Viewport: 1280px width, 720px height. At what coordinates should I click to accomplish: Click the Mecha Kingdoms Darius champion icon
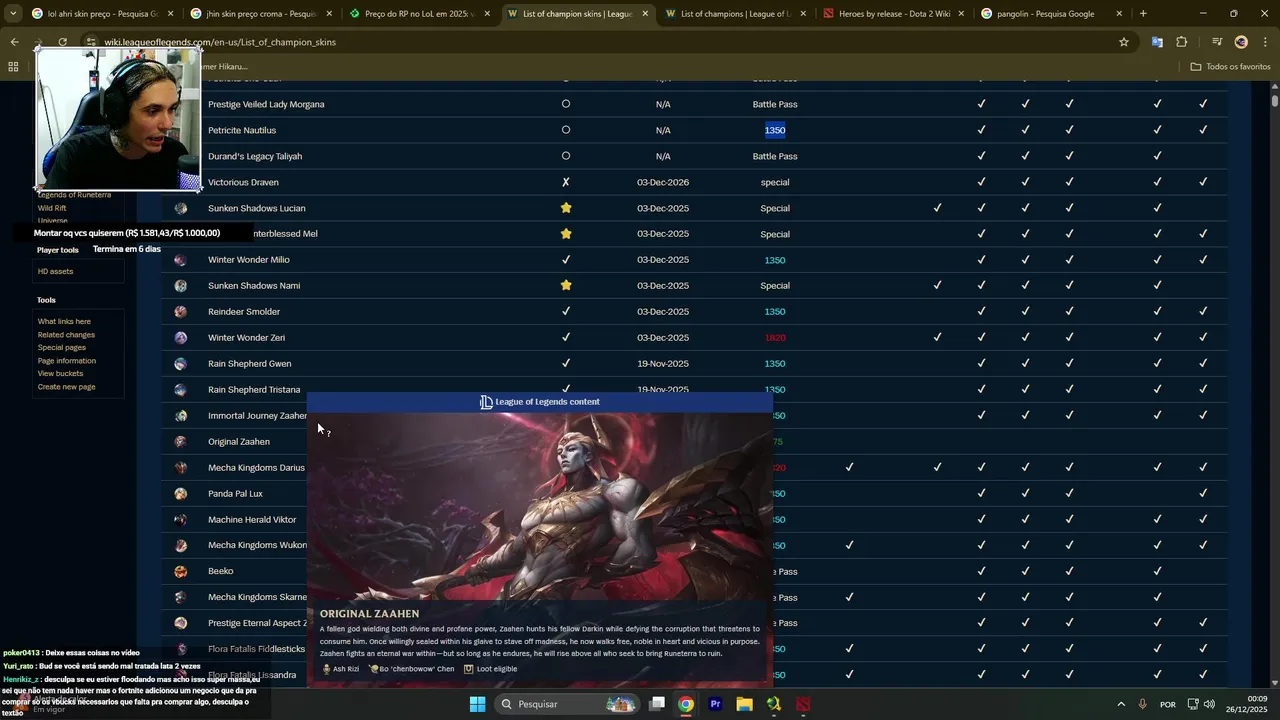pos(181,468)
